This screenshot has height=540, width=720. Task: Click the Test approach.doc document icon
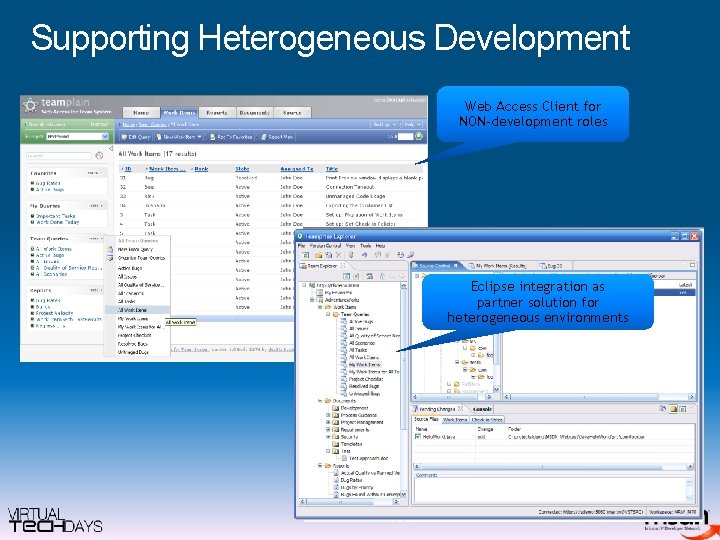tap(344, 458)
